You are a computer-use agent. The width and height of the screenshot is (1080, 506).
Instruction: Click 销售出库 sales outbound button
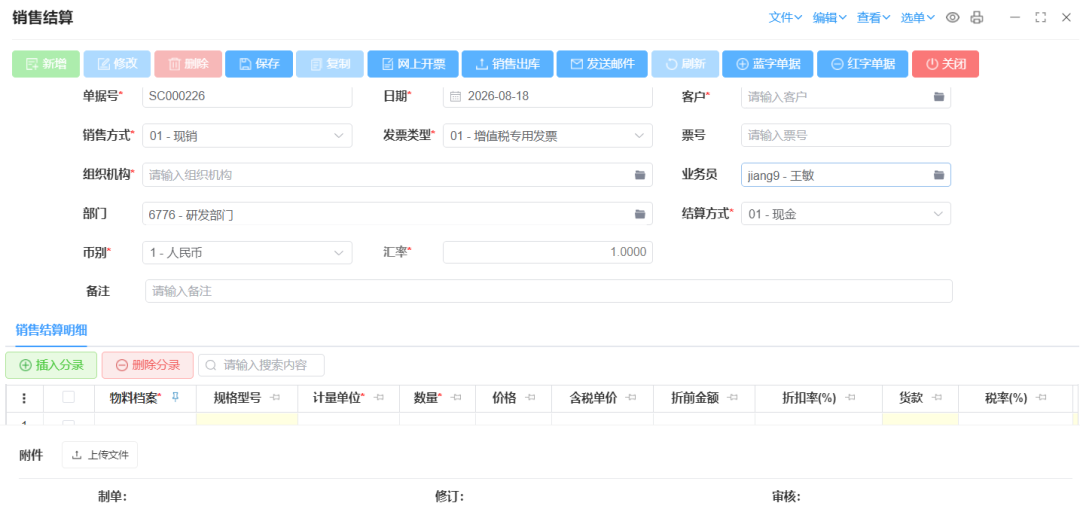[508, 64]
